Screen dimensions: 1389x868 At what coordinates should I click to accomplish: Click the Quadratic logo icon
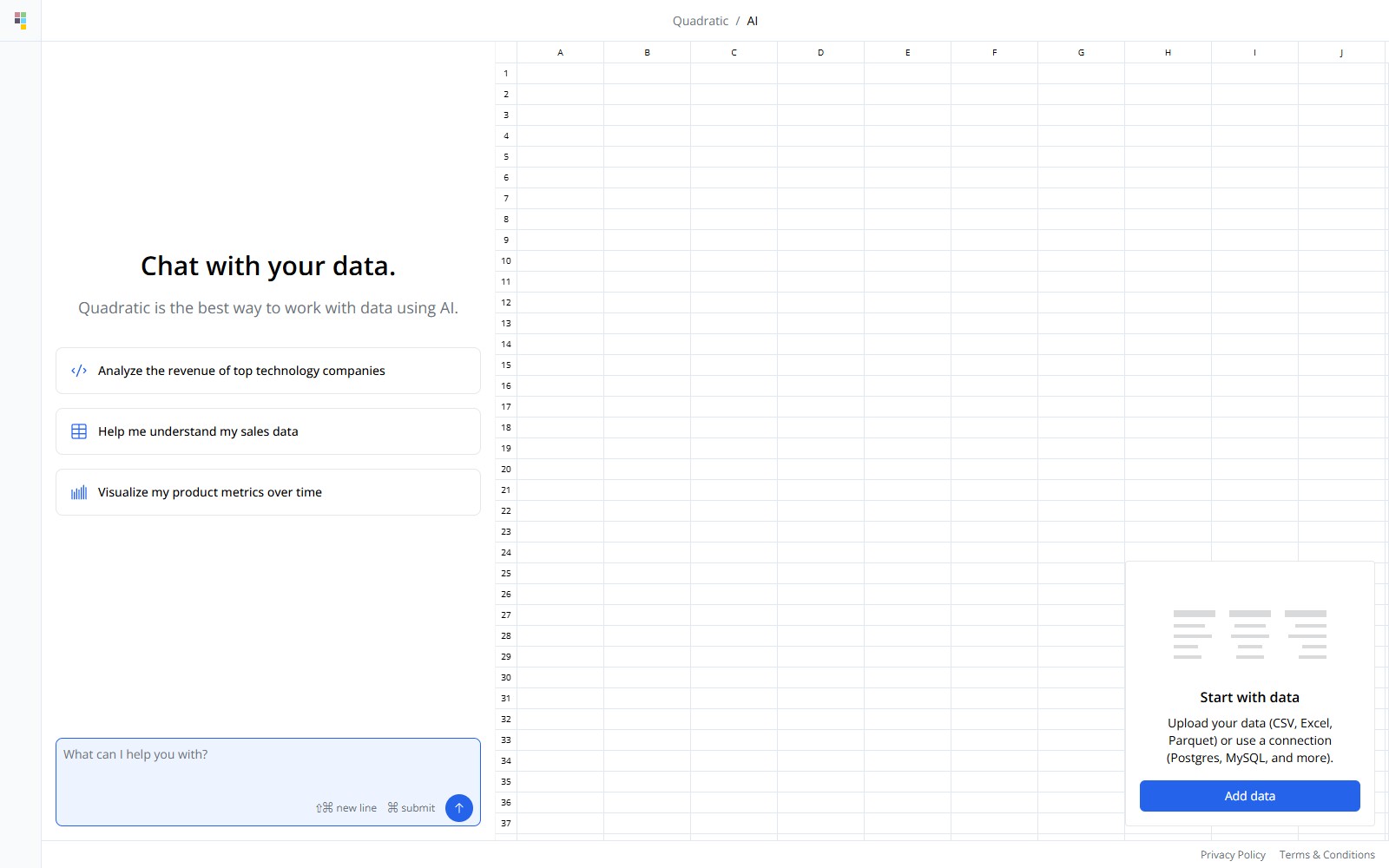[x=21, y=20]
